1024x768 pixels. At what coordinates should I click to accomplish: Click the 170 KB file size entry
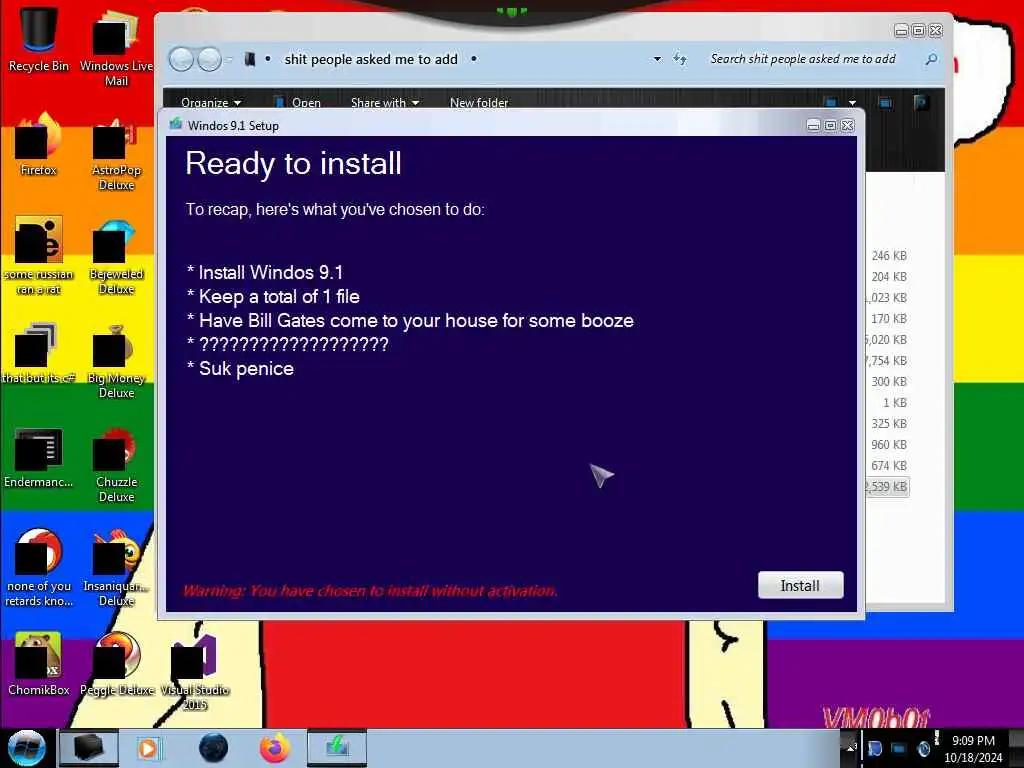(x=889, y=318)
